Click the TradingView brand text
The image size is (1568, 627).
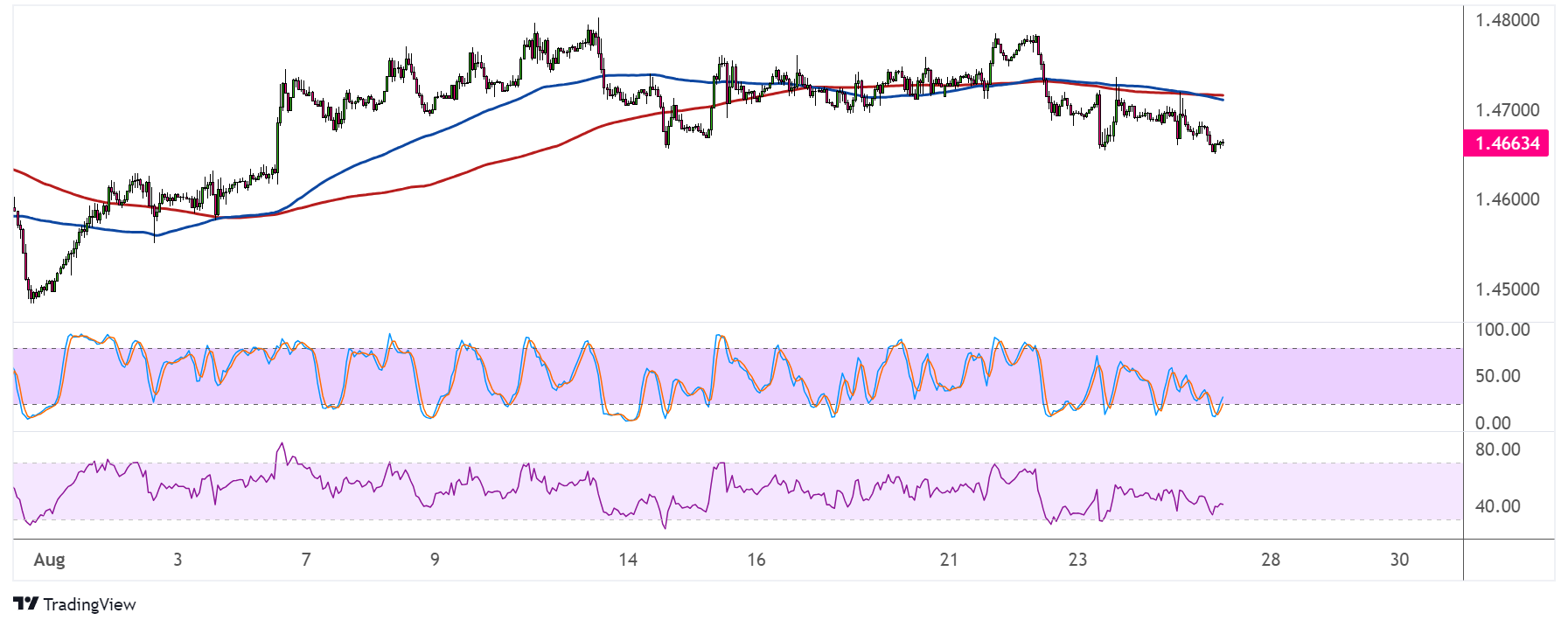(89, 604)
